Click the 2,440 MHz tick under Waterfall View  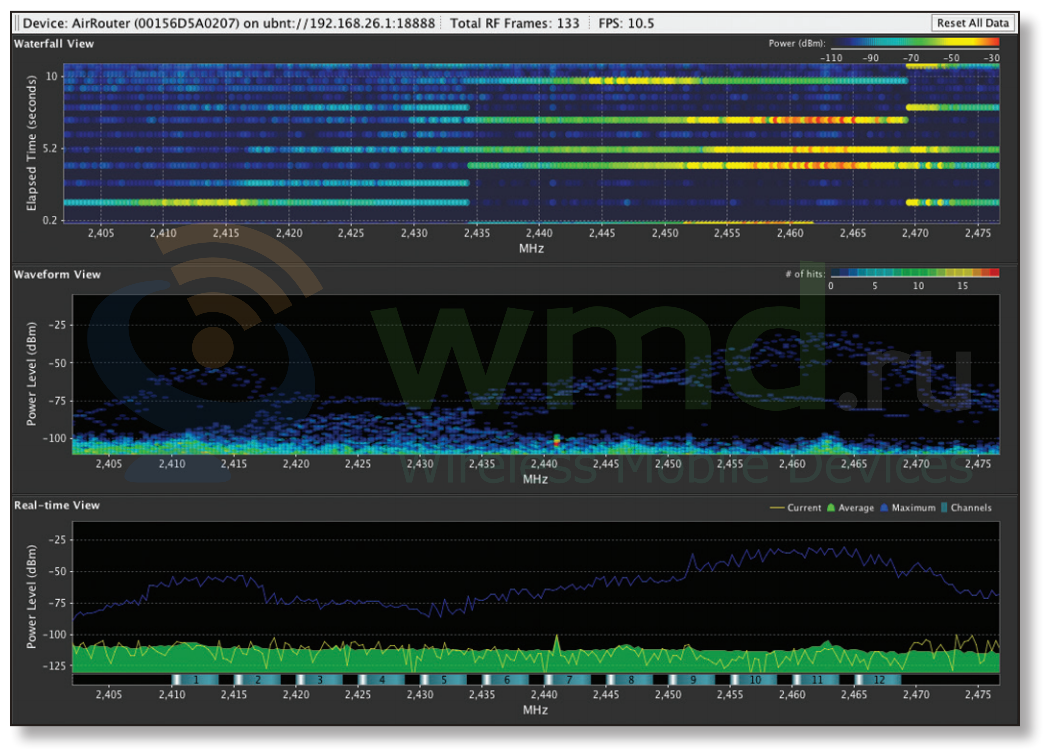538,233
